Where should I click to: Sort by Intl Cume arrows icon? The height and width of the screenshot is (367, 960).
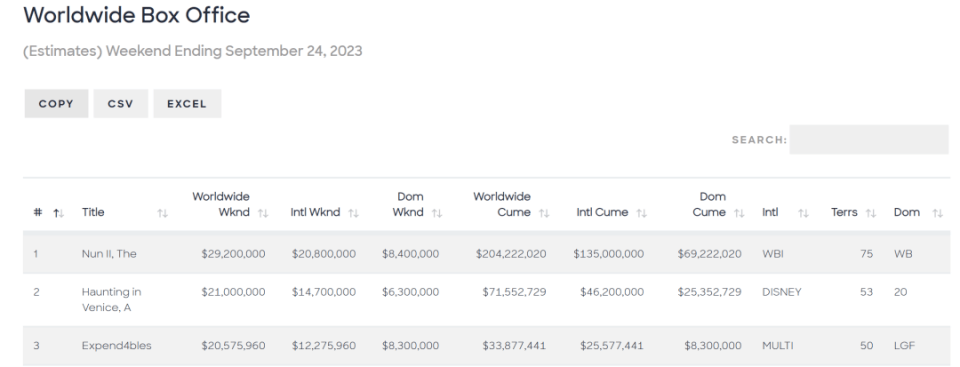pyautogui.click(x=641, y=213)
